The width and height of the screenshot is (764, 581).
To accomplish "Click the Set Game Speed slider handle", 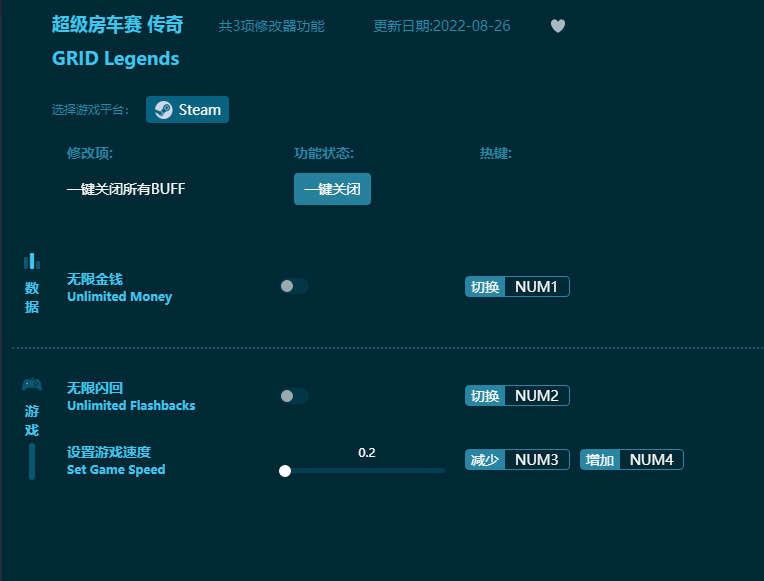I will pyautogui.click(x=285, y=471).
